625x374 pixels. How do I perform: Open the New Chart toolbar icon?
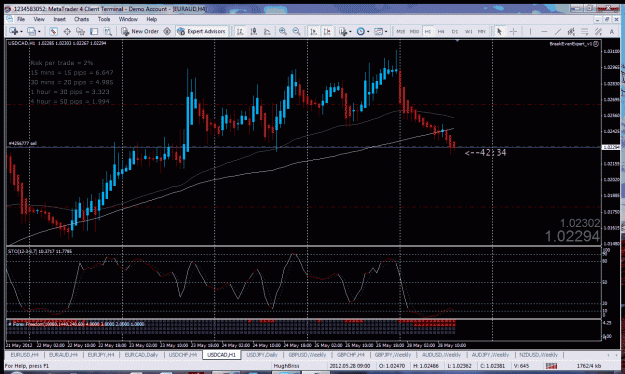[13, 31]
